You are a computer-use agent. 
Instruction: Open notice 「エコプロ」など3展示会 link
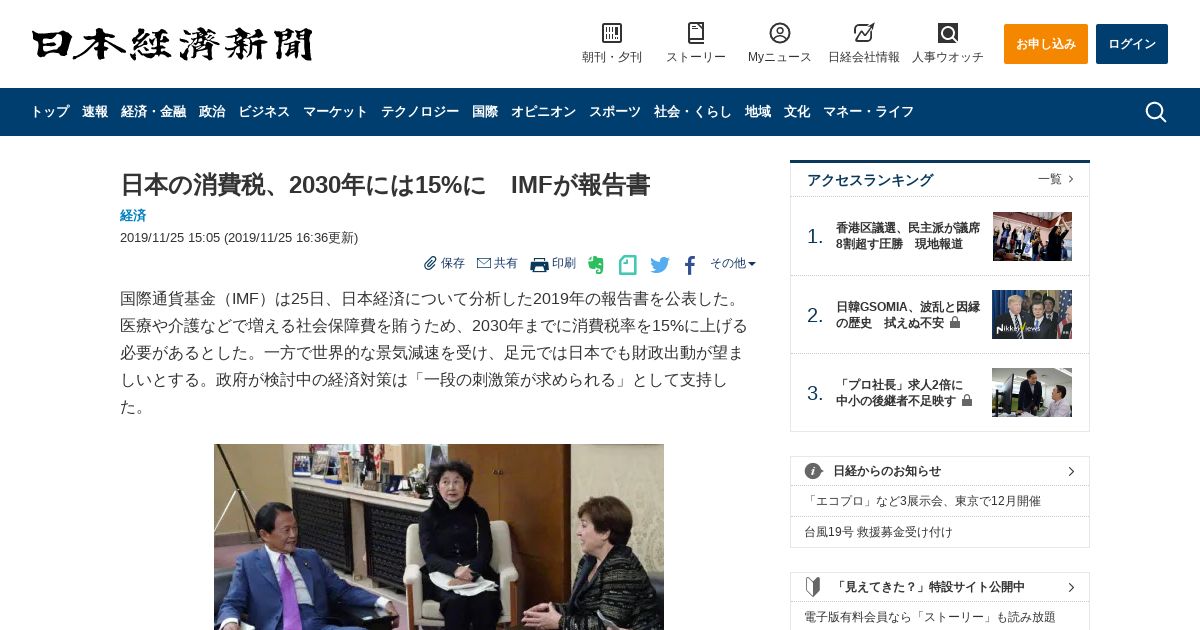pos(923,501)
